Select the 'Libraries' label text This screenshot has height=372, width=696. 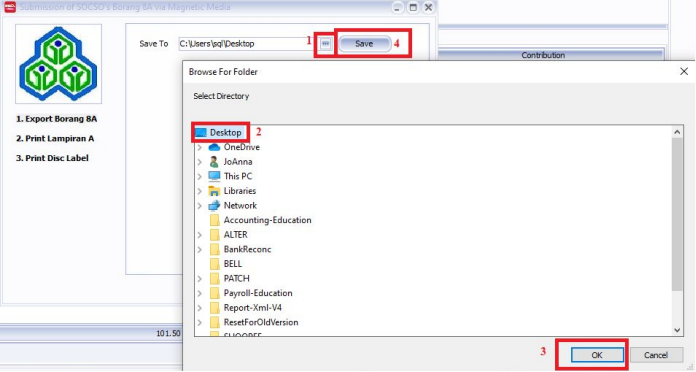(x=240, y=191)
